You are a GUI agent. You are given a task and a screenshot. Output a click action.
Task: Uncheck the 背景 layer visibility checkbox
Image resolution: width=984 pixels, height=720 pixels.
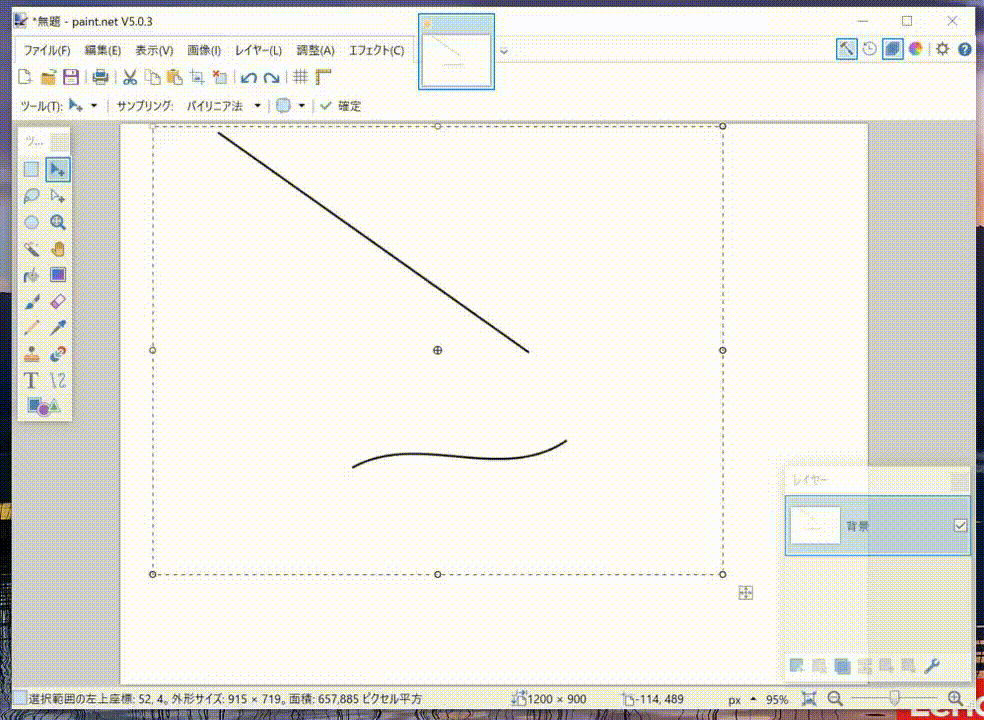pyautogui.click(x=960, y=525)
